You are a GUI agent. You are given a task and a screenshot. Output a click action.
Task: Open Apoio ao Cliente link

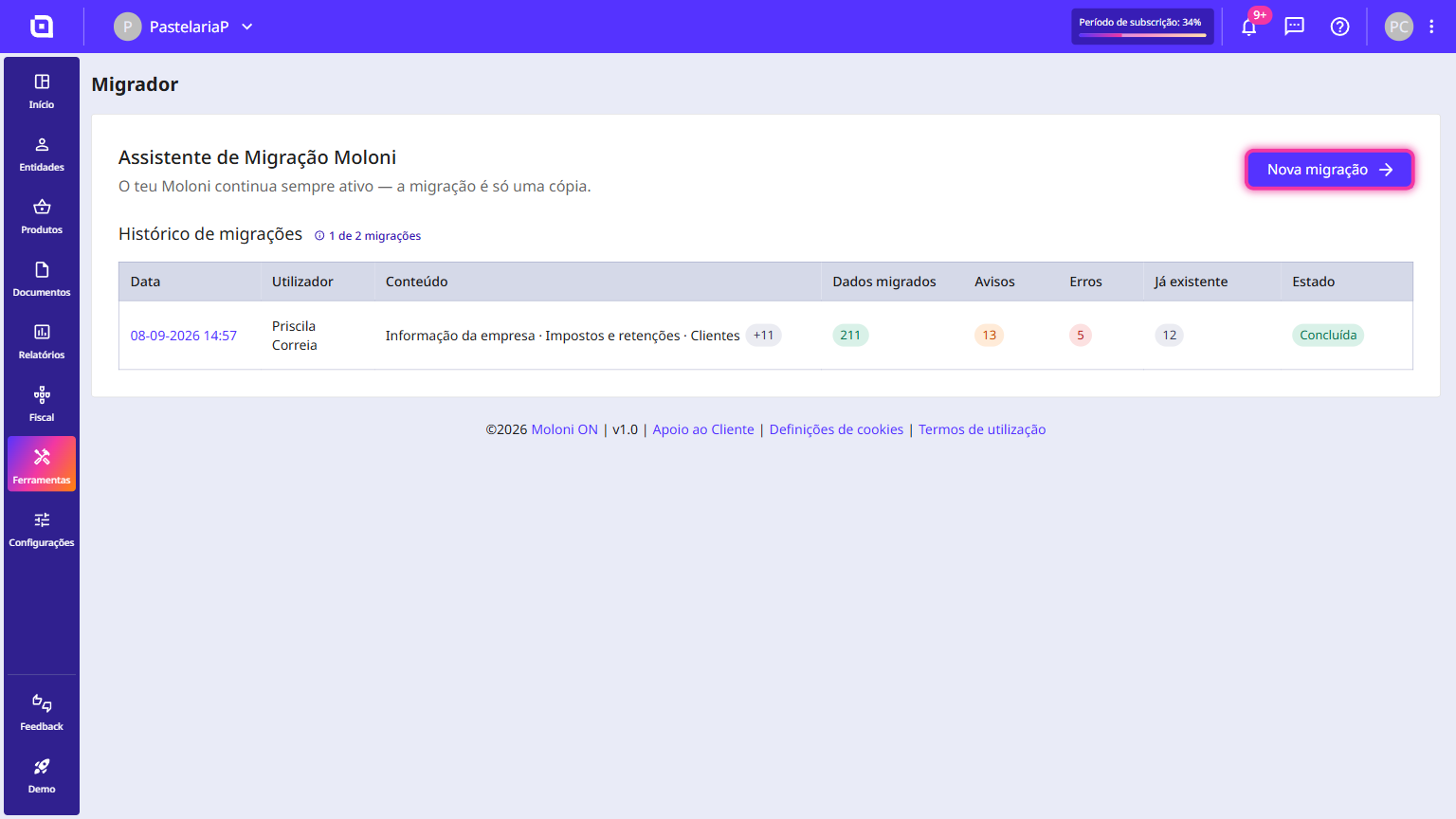click(703, 429)
